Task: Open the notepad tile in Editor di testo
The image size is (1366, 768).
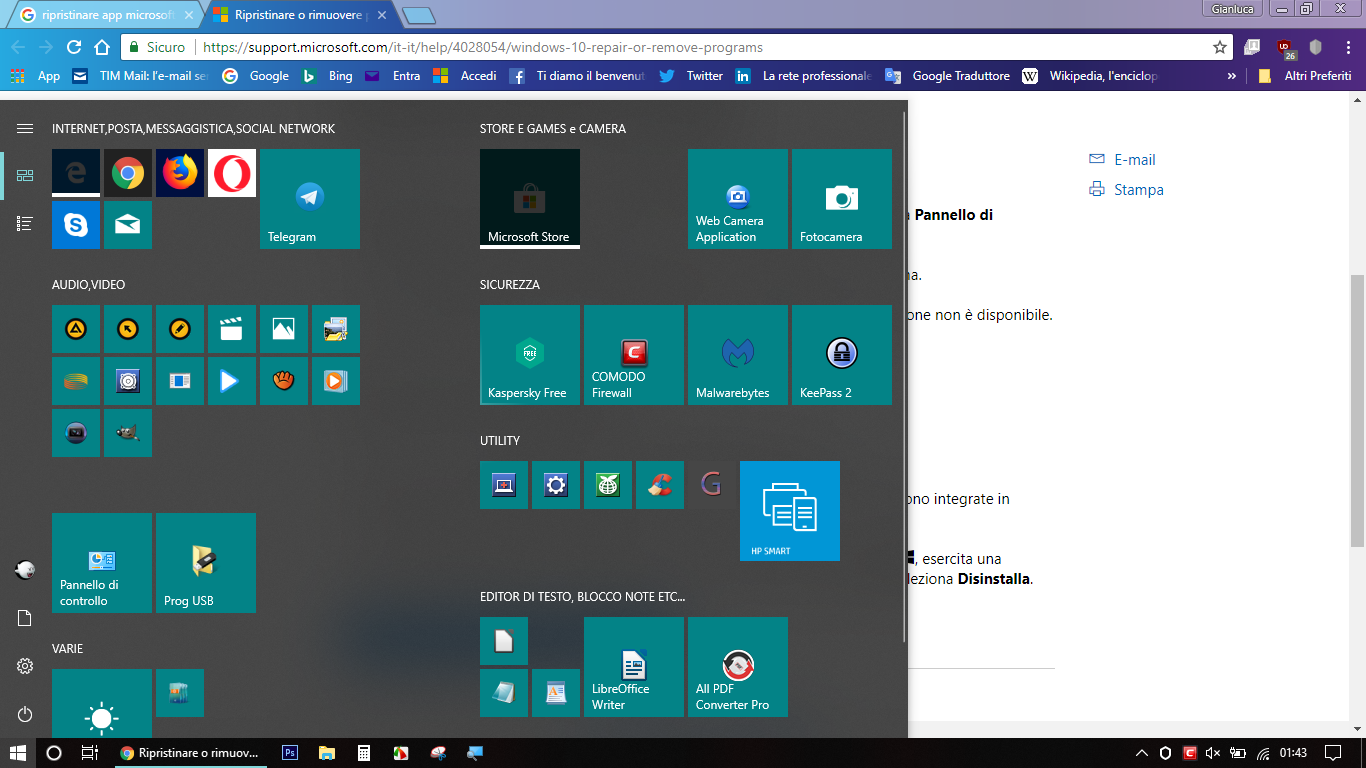Action: [504, 693]
